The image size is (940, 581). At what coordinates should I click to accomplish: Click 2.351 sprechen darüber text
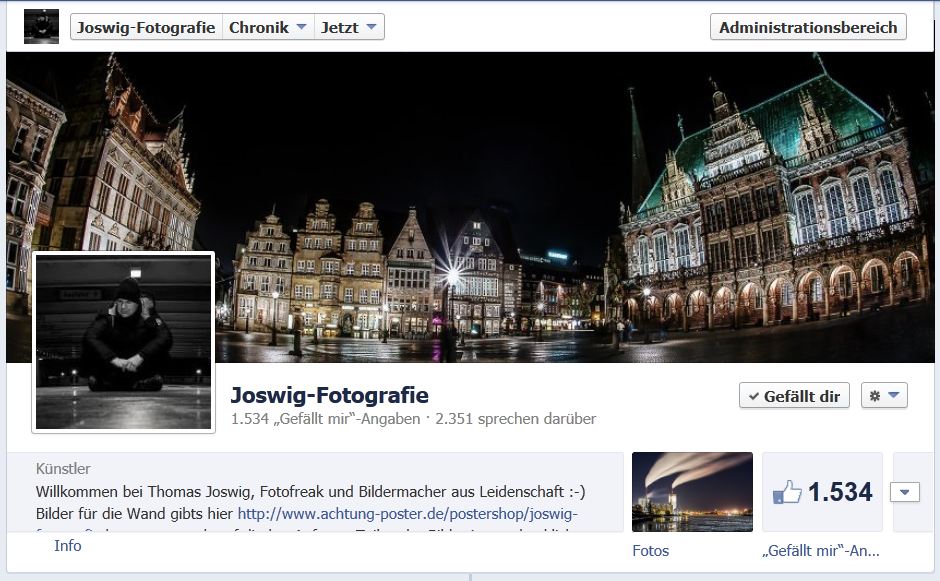(516, 419)
